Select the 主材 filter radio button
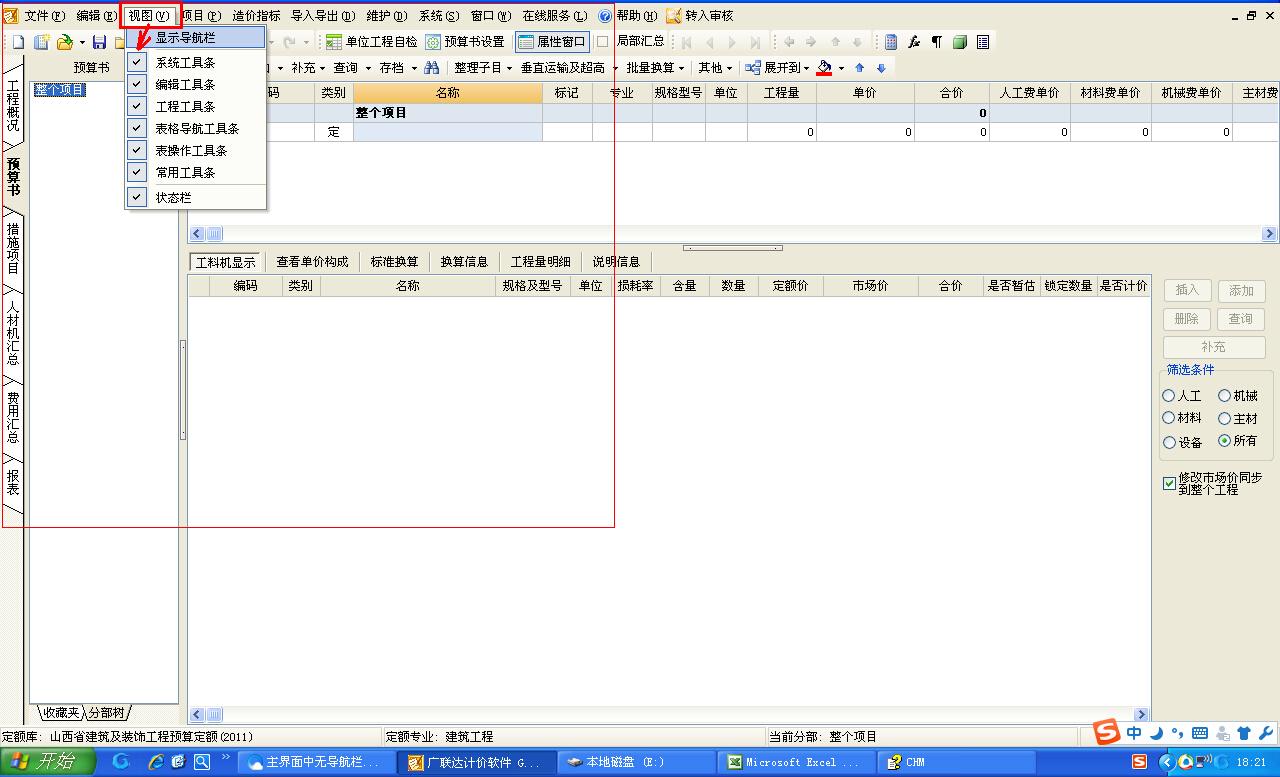Viewport: 1280px width, 777px height. tap(1224, 418)
